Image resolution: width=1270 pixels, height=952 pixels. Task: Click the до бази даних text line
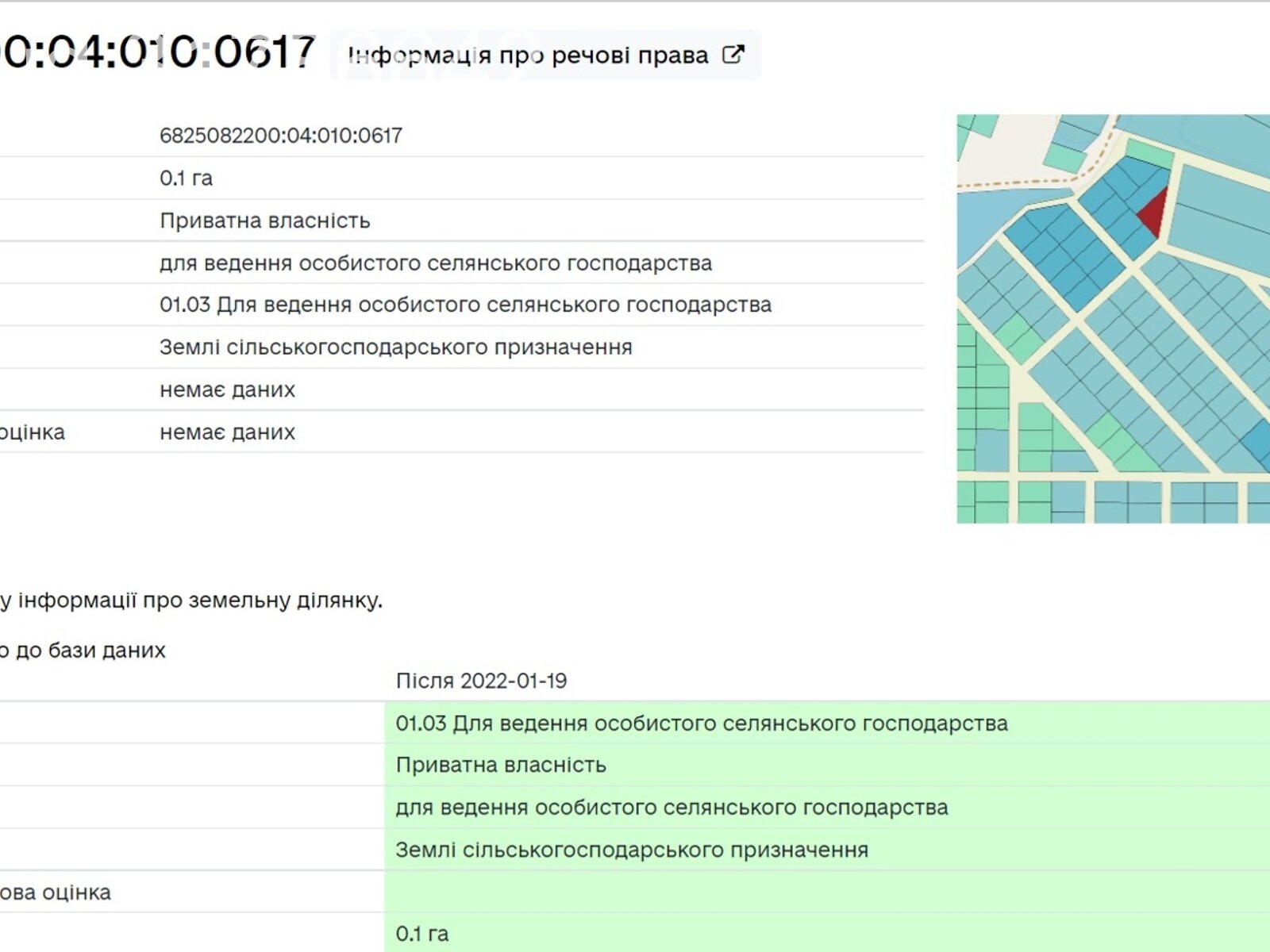click(83, 651)
